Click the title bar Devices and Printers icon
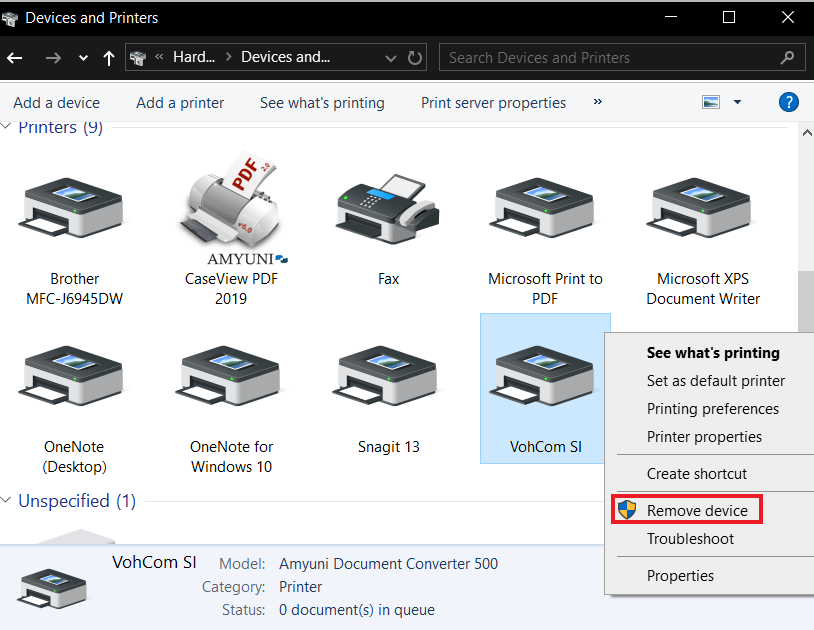This screenshot has height=630, width=814. [x=10, y=19]
